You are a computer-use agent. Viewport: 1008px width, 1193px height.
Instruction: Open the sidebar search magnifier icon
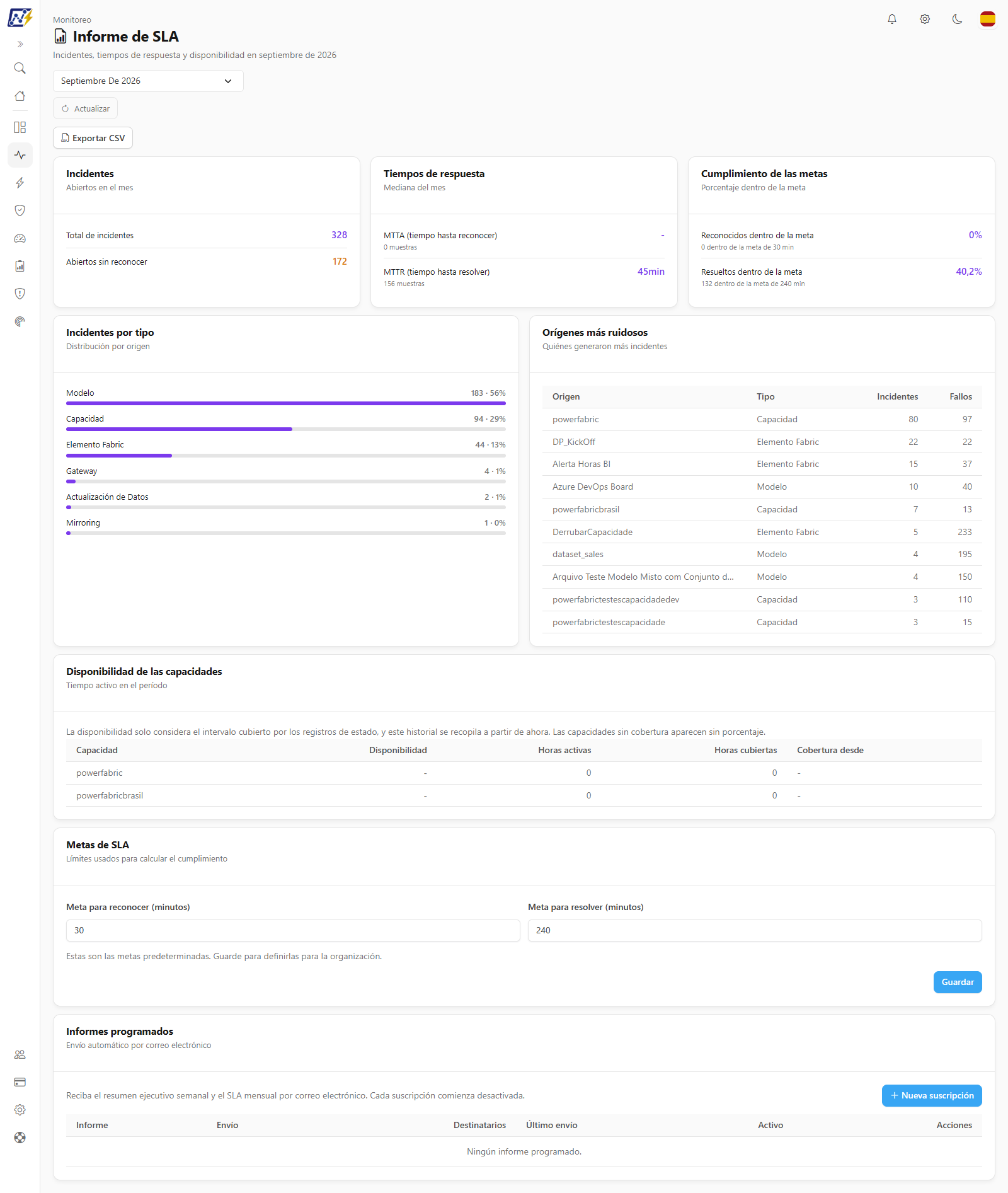pyautogui.click(x=20, y=68)
